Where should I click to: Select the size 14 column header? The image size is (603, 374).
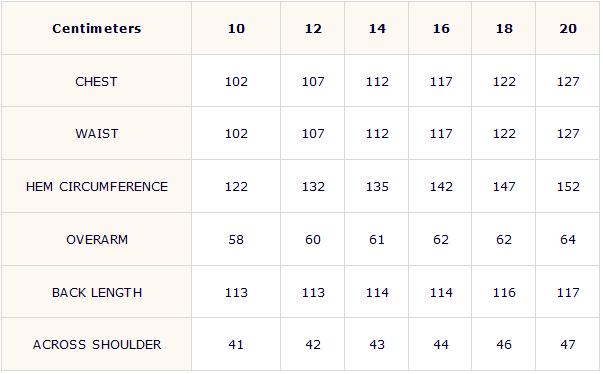pyautogui.click(x=377, y=28)
